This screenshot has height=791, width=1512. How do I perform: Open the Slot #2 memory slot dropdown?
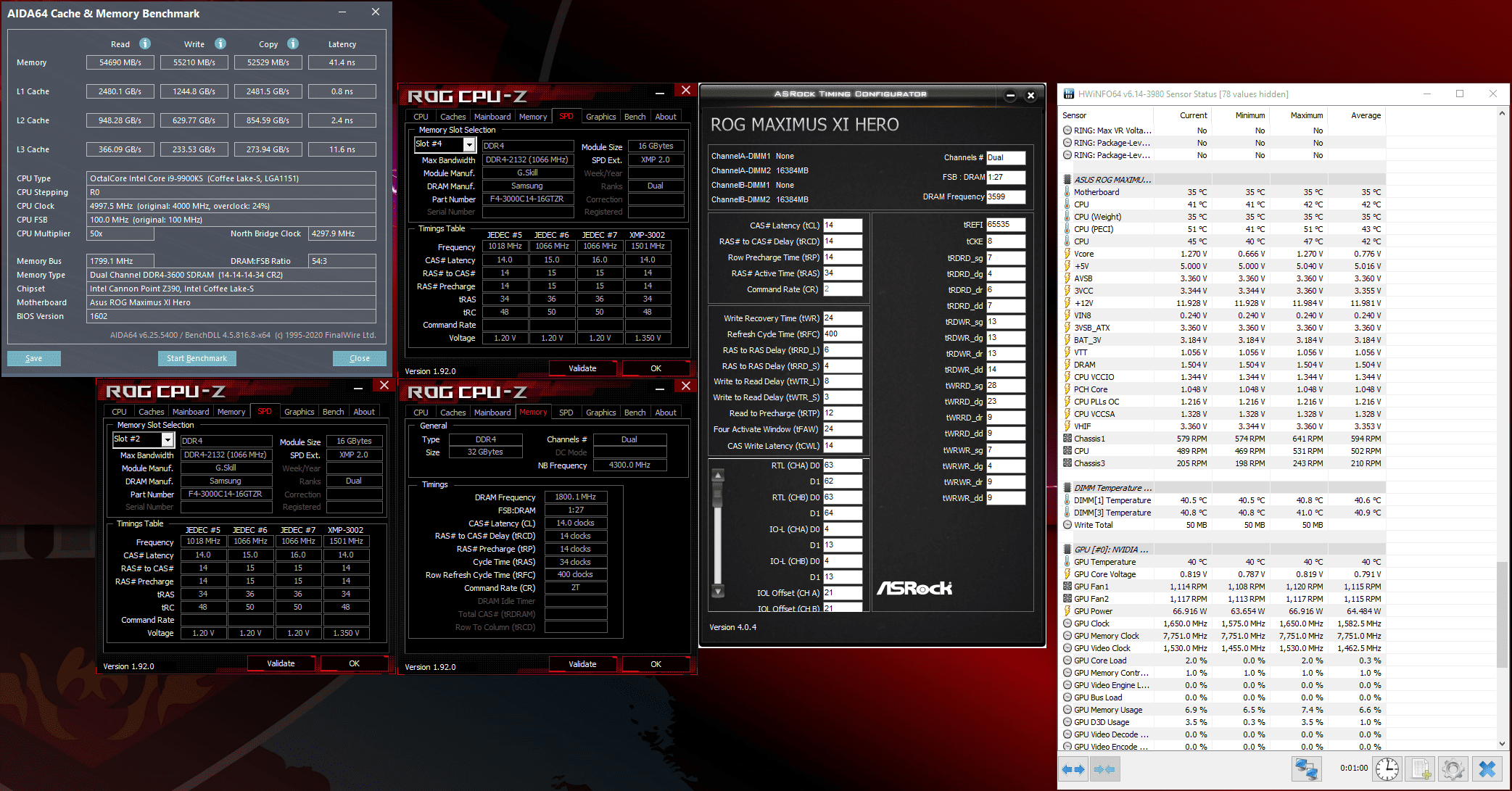[168, 440]
